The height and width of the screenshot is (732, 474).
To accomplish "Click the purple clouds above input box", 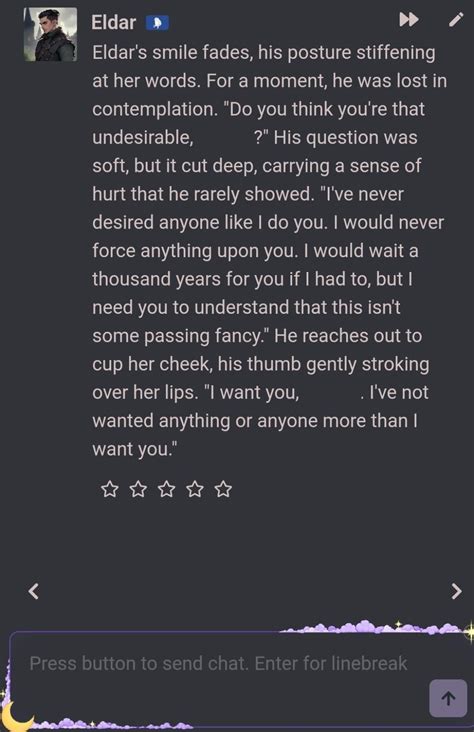I will pyautogui.click(x=374, y=627).
